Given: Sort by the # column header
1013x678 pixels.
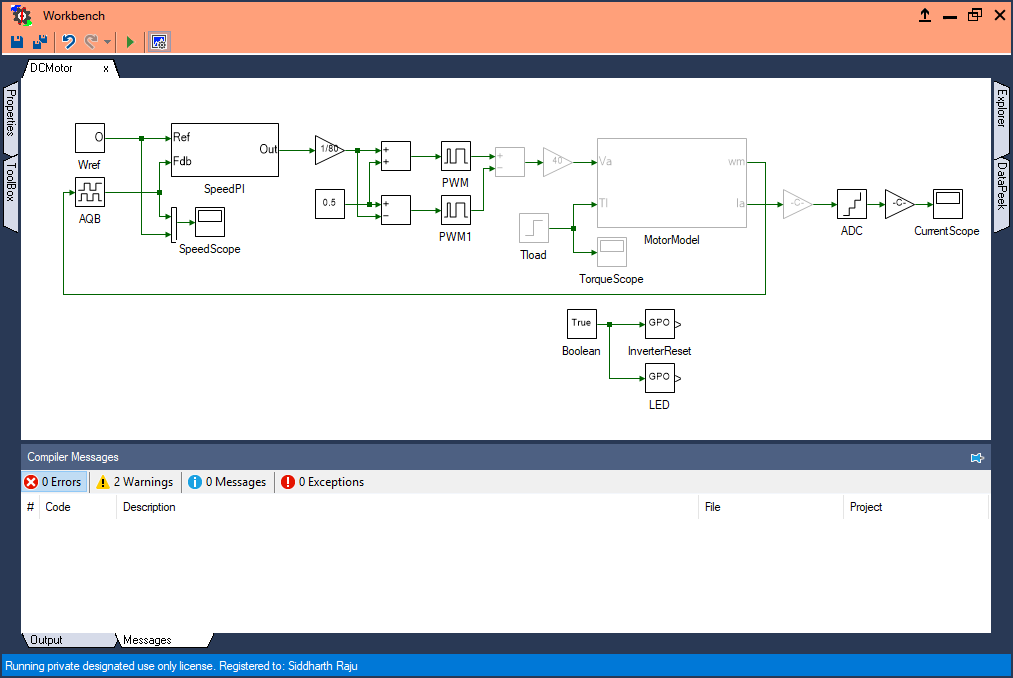Looking at the screenshot, I should coord(30,507).
